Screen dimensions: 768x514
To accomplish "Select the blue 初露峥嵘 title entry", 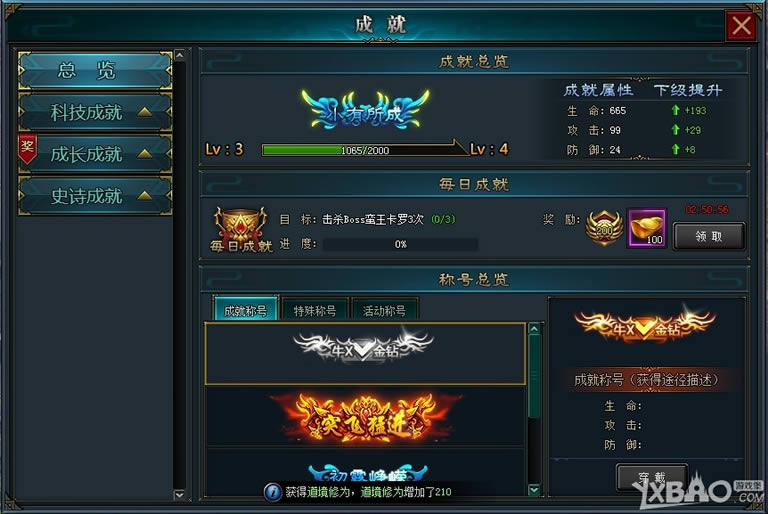I will coord(367,473).
